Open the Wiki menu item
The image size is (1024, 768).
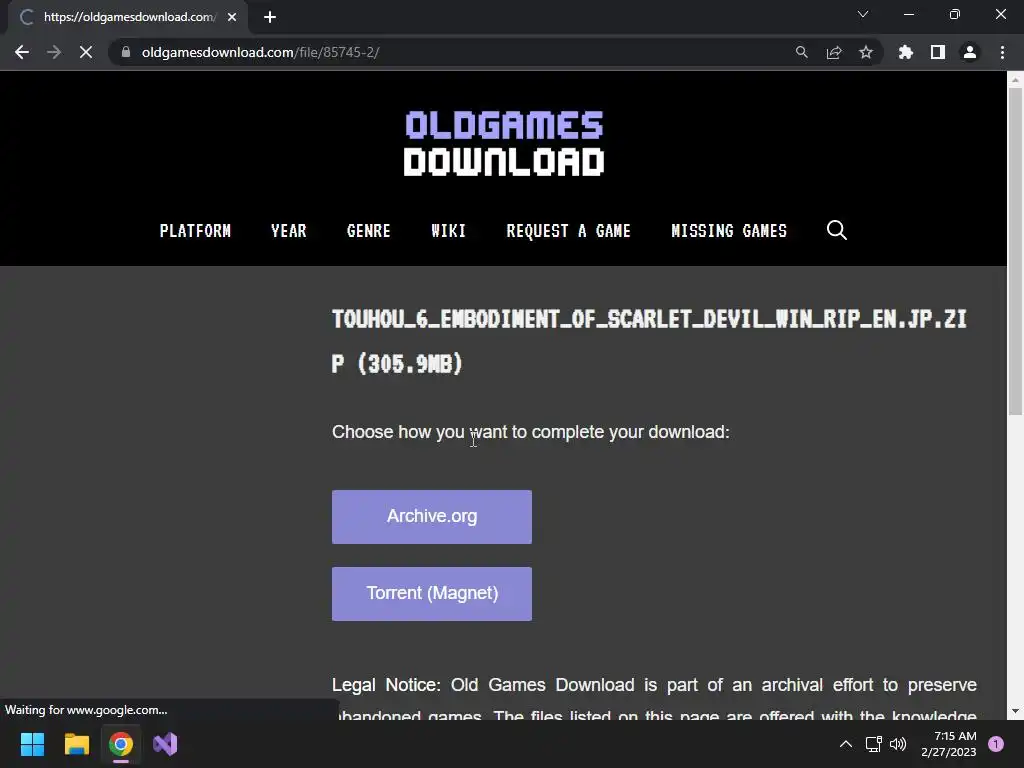pyautogui.click(x=449, y=231)
